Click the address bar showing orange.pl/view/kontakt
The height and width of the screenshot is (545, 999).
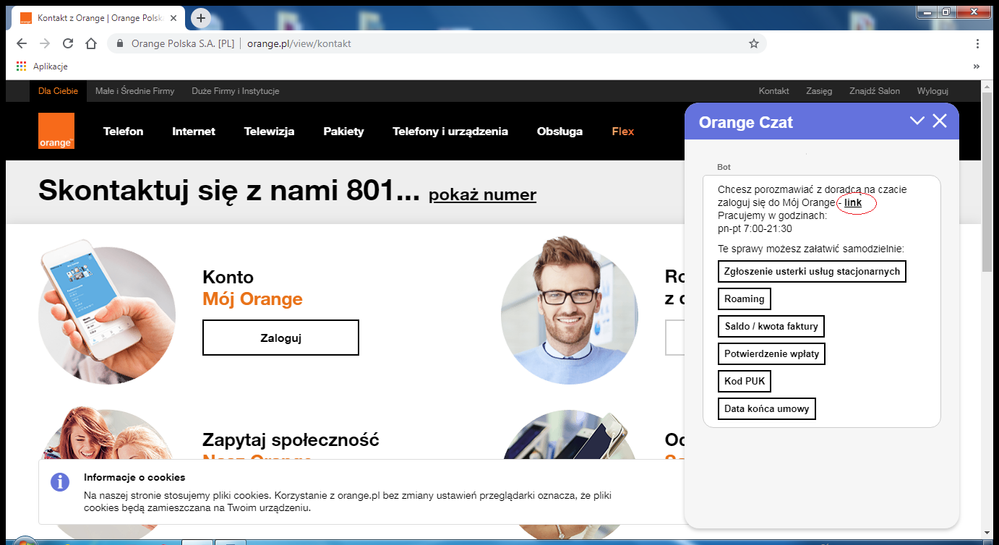[437, 43]
